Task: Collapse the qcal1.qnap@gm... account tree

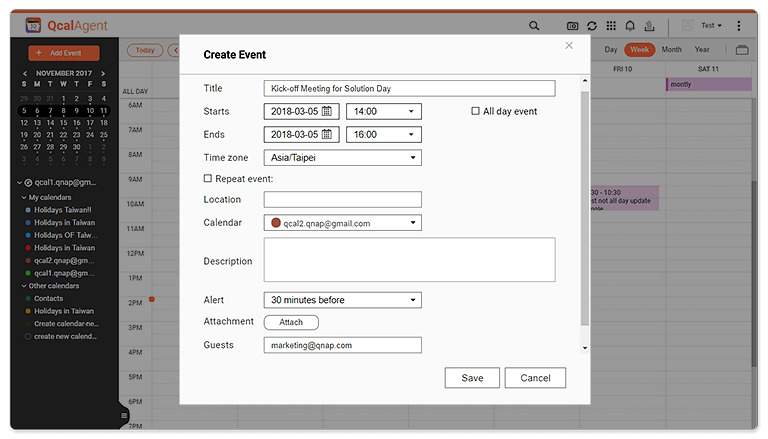Action: (x=20, y=182)
